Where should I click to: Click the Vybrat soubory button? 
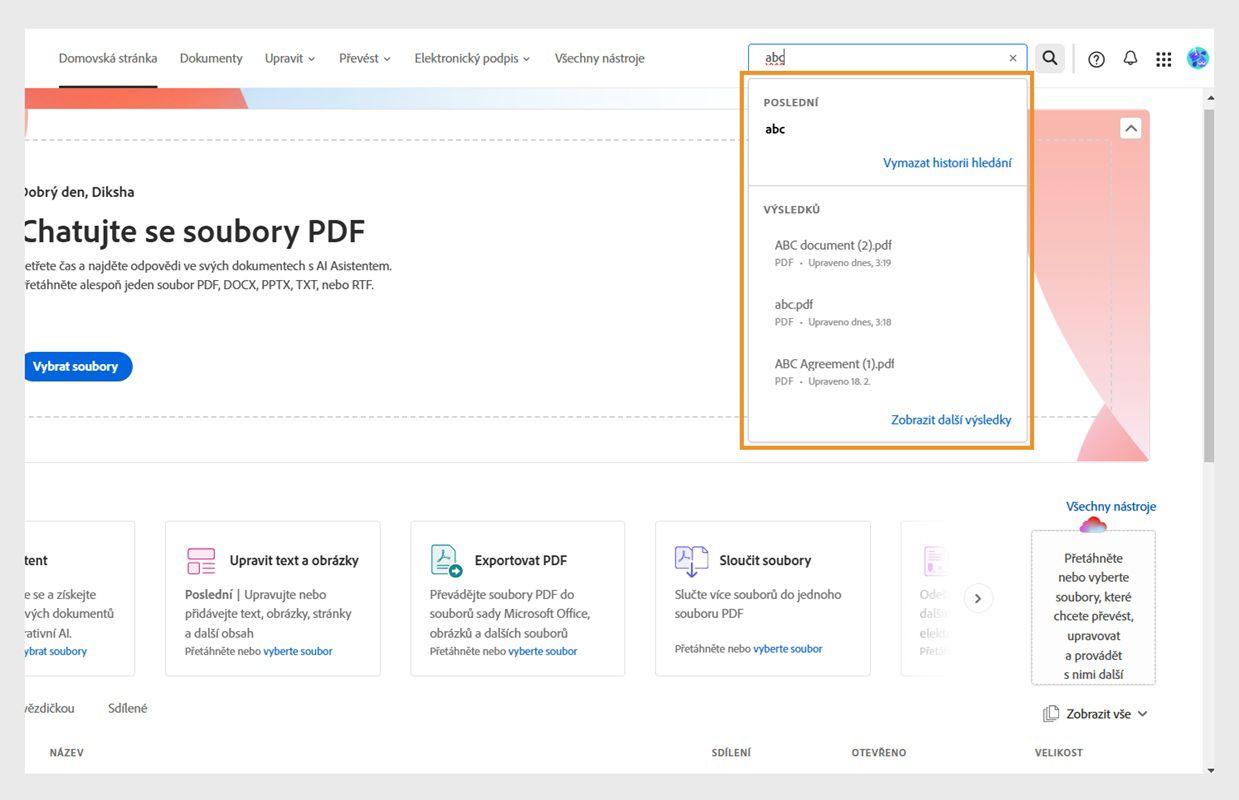tap(75, 367)
